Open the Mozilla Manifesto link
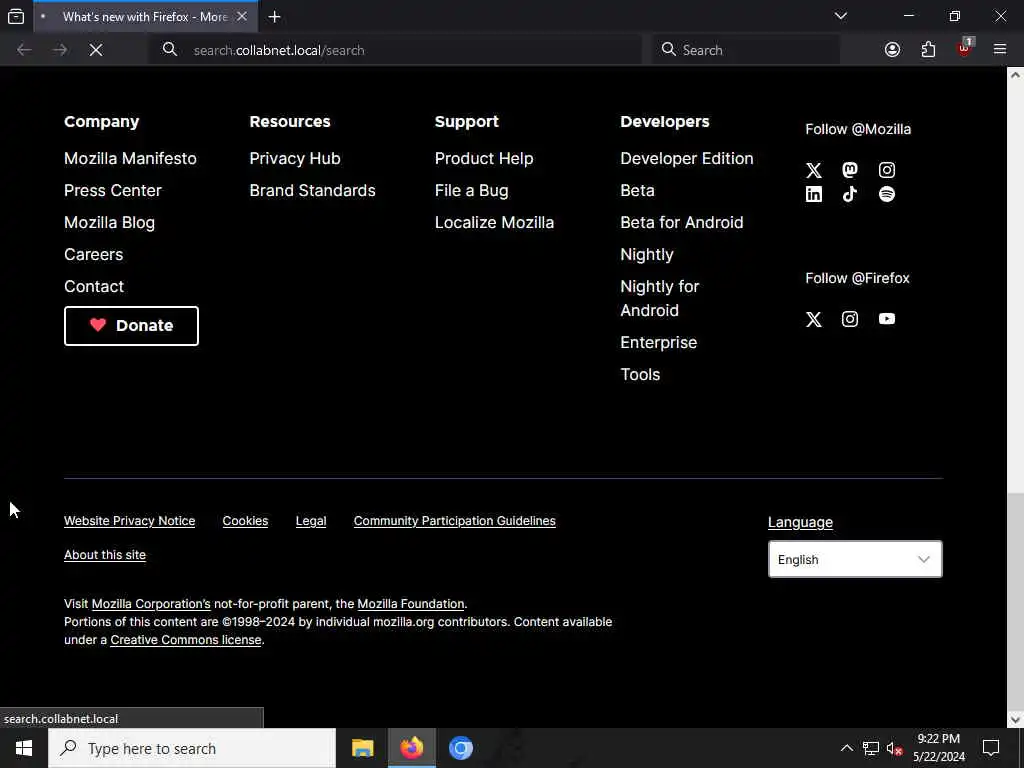Viewport: 1024px width, 768px height. [x=130, y=159]
